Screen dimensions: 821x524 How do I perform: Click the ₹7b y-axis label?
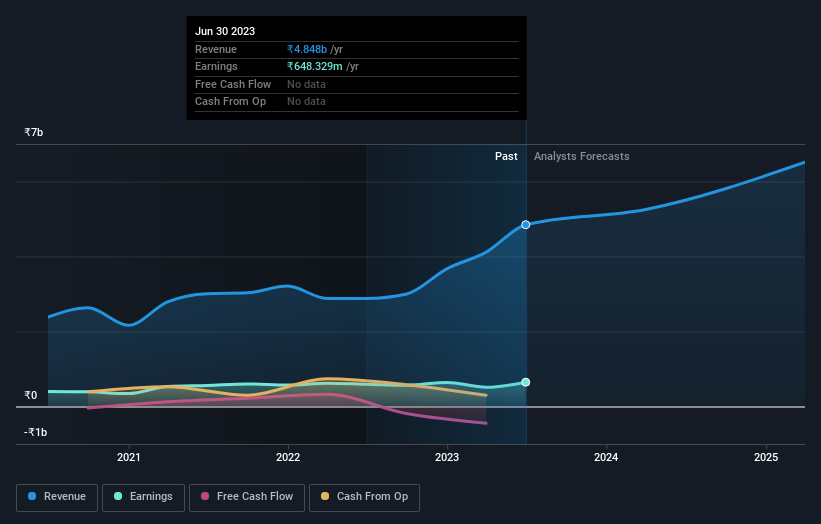click(34, 132)
